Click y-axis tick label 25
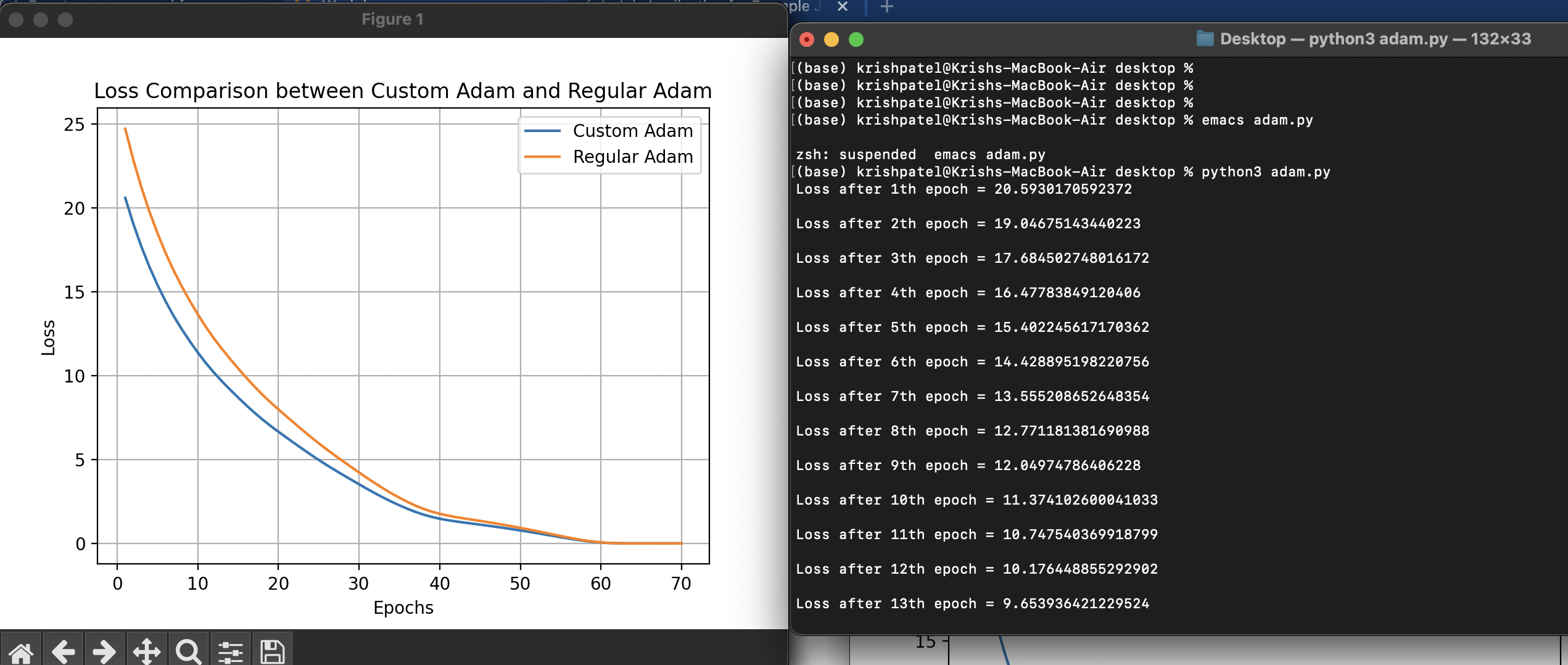Screen dimensions: 1568x665 [x=75, y=125]
